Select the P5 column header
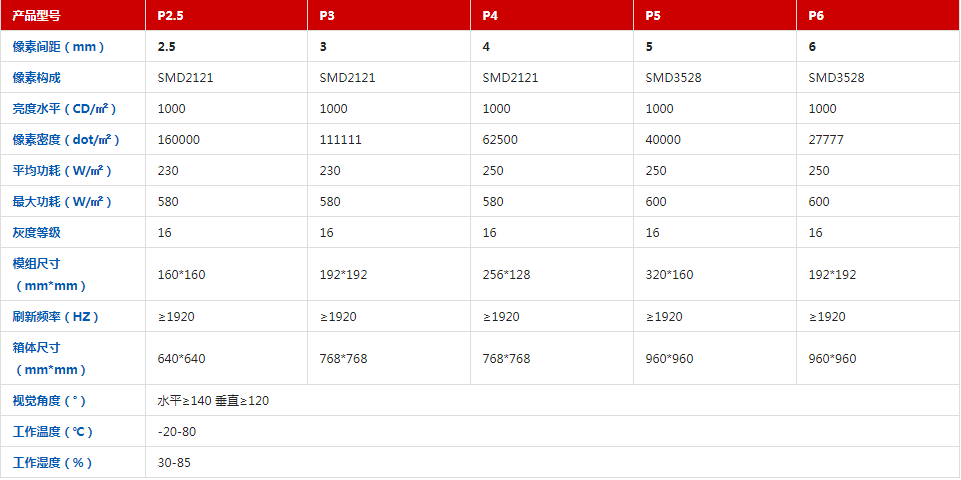This screenshot has height=480, width=961. (x=653, y=16)
